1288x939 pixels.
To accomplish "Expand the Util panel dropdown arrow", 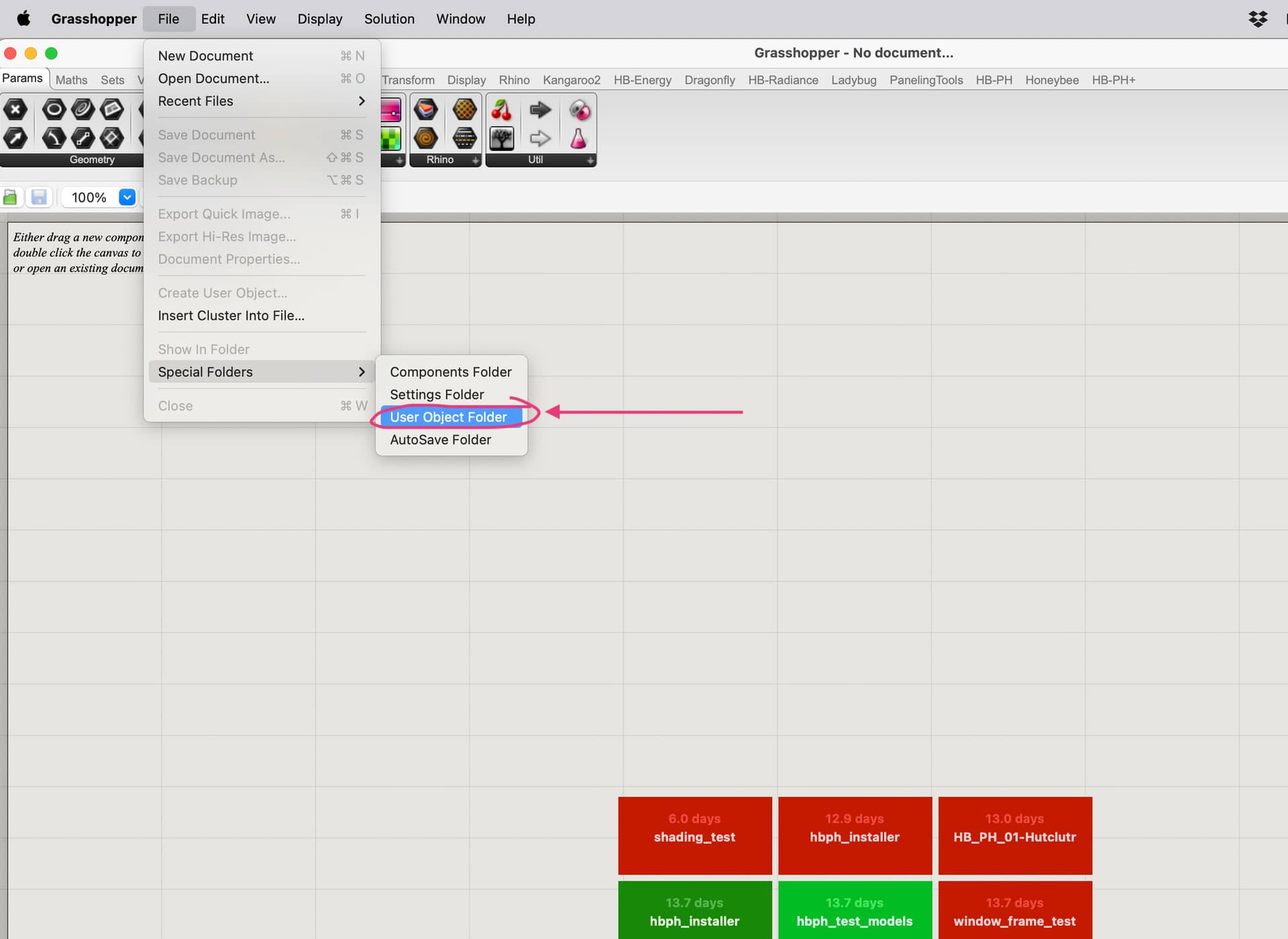I will (590, 160).
